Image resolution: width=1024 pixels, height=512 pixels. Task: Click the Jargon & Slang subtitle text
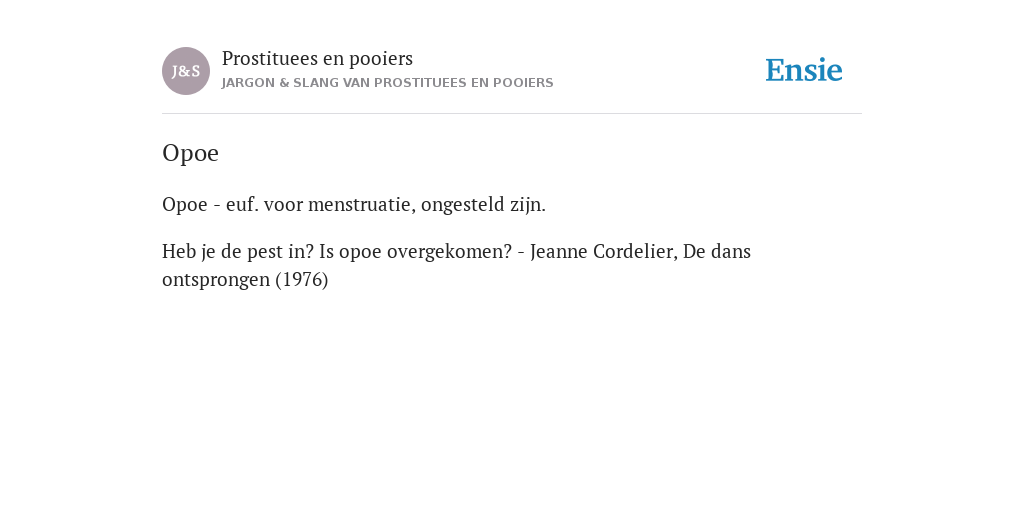pos(387,83)
